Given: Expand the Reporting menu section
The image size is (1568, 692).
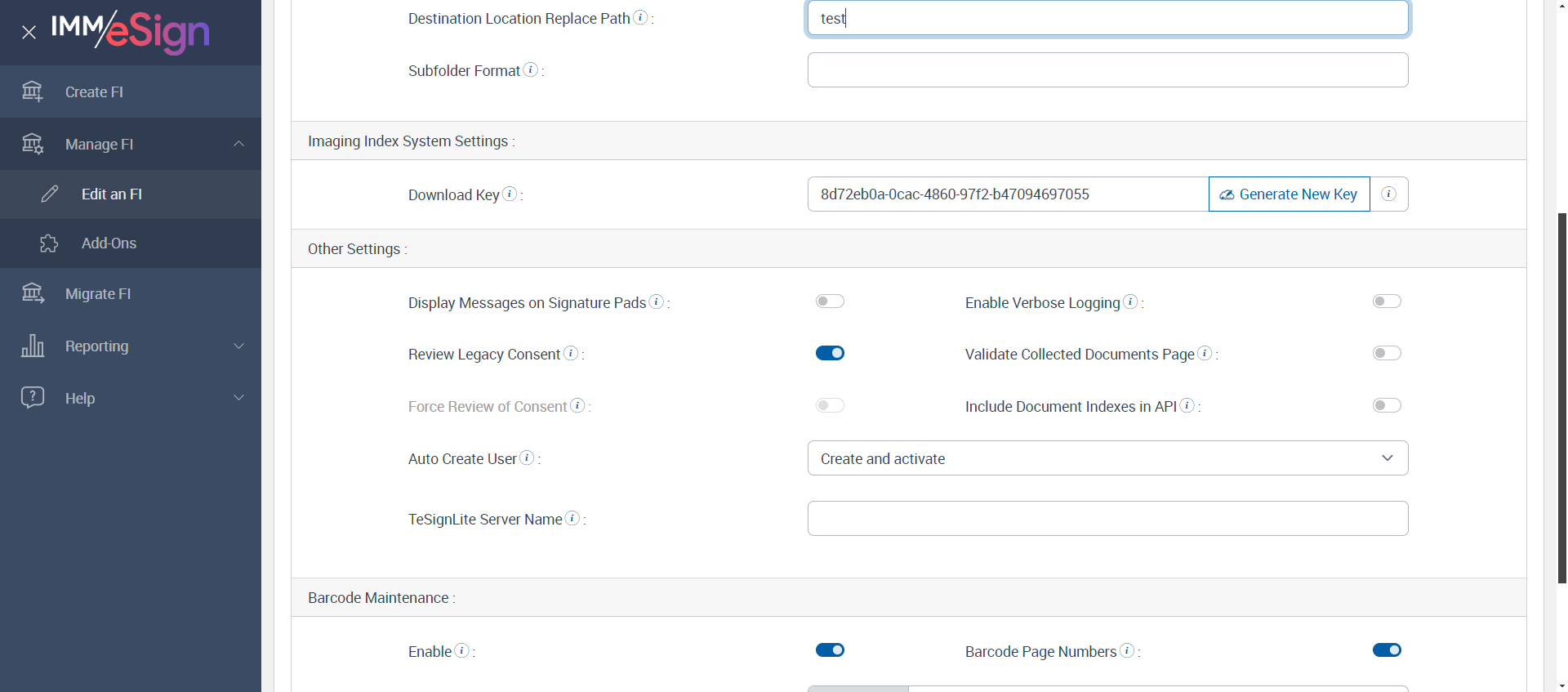Looking at the screenshot, I should coord(238,346).
